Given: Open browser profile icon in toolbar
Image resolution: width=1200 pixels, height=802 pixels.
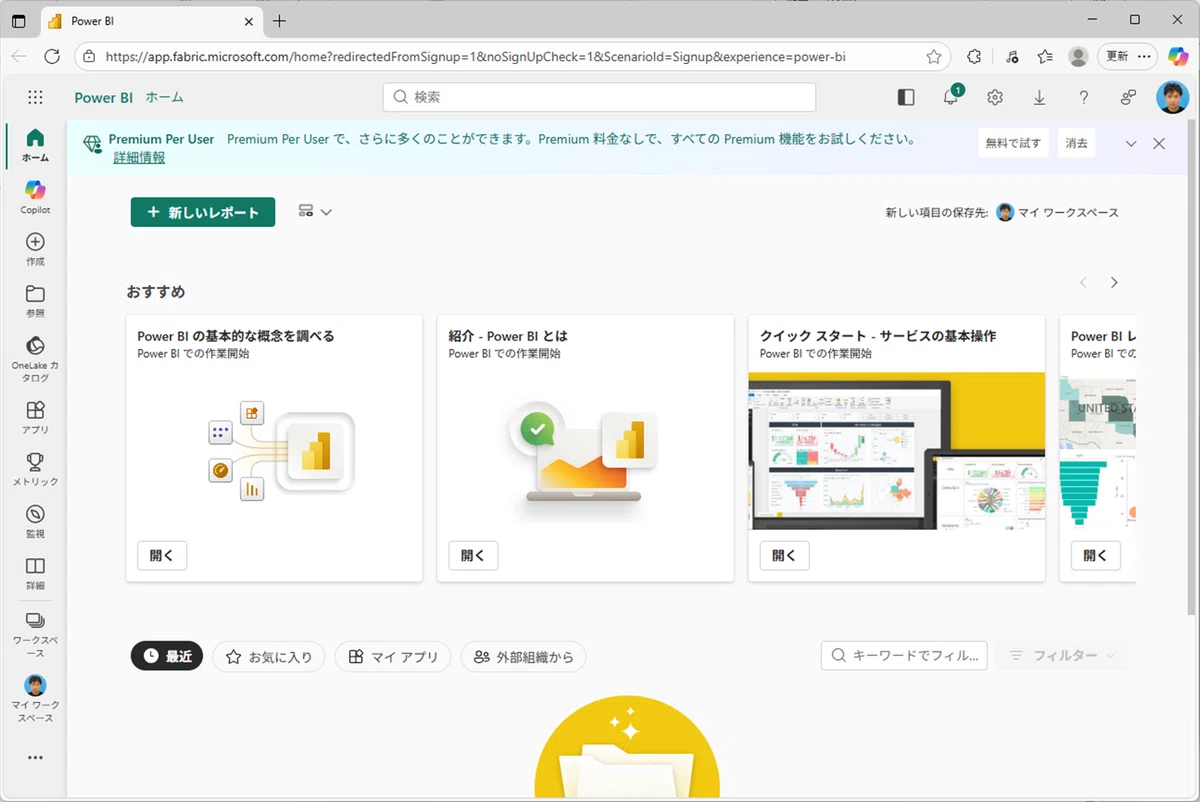Looking at the screenshot, I should [x=1078, y=57].
